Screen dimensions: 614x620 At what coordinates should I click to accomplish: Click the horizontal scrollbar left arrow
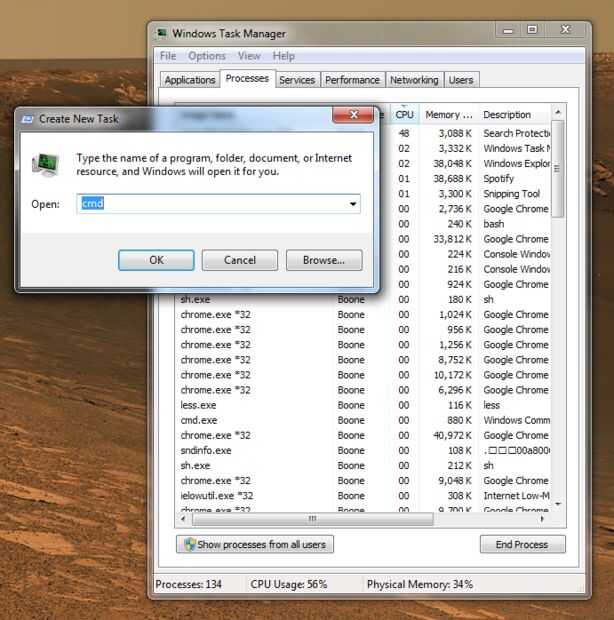[183, 519]
